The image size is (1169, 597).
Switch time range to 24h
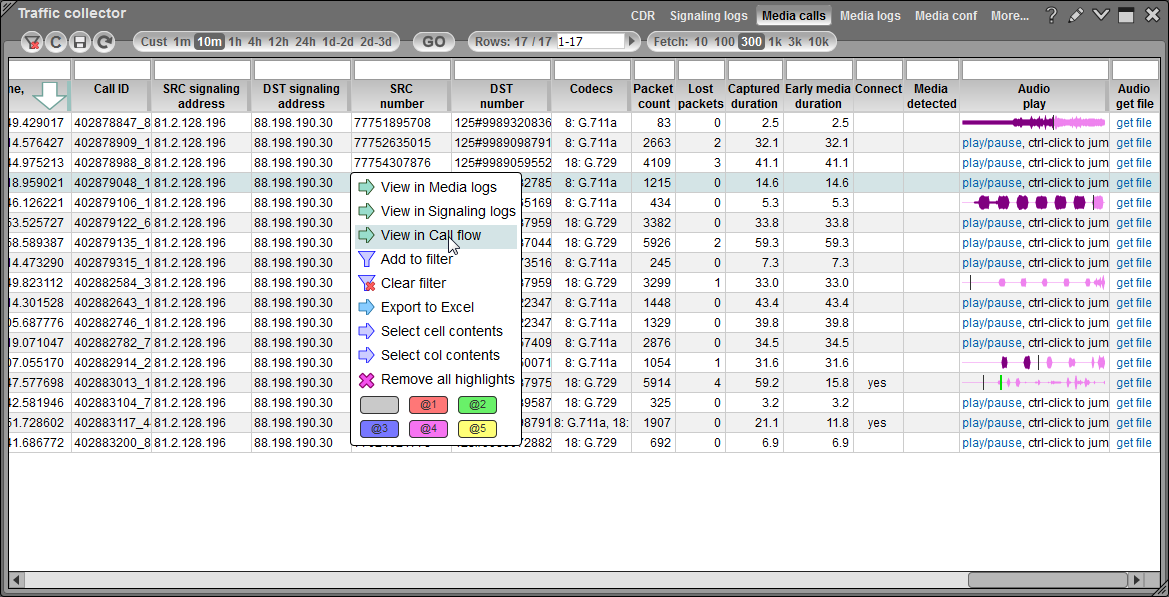[306, 42]
